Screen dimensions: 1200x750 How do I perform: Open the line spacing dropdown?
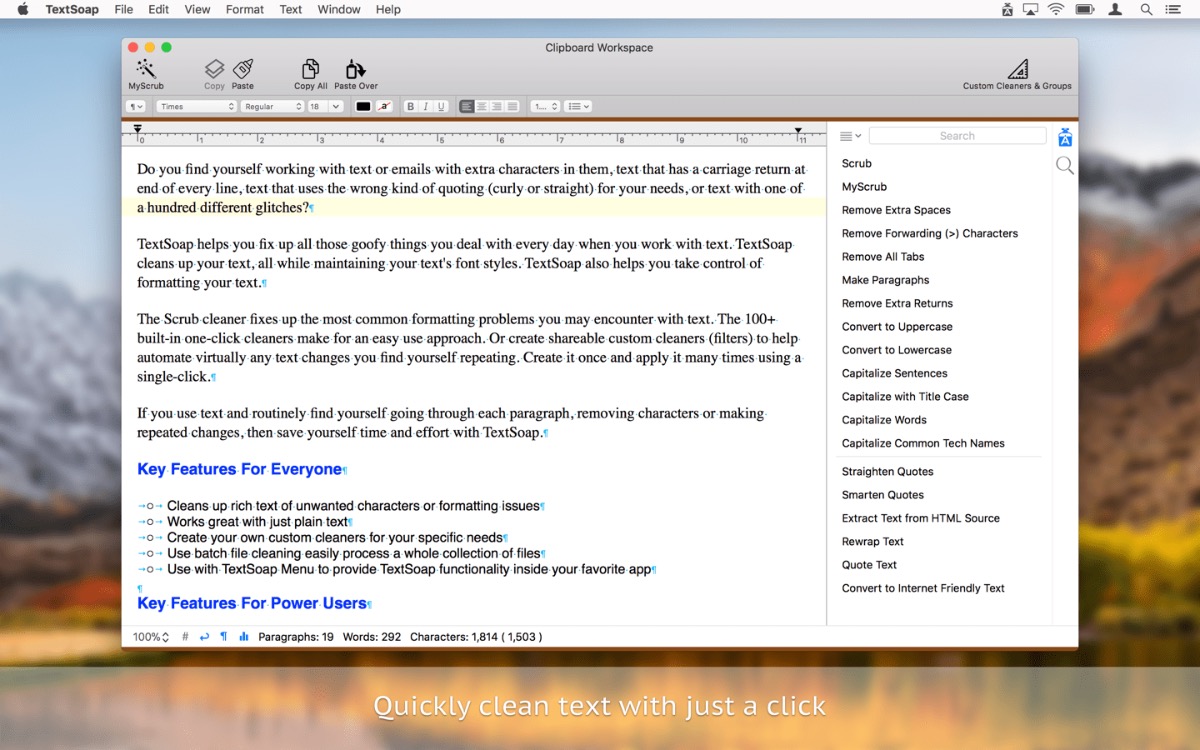(545, 106)
